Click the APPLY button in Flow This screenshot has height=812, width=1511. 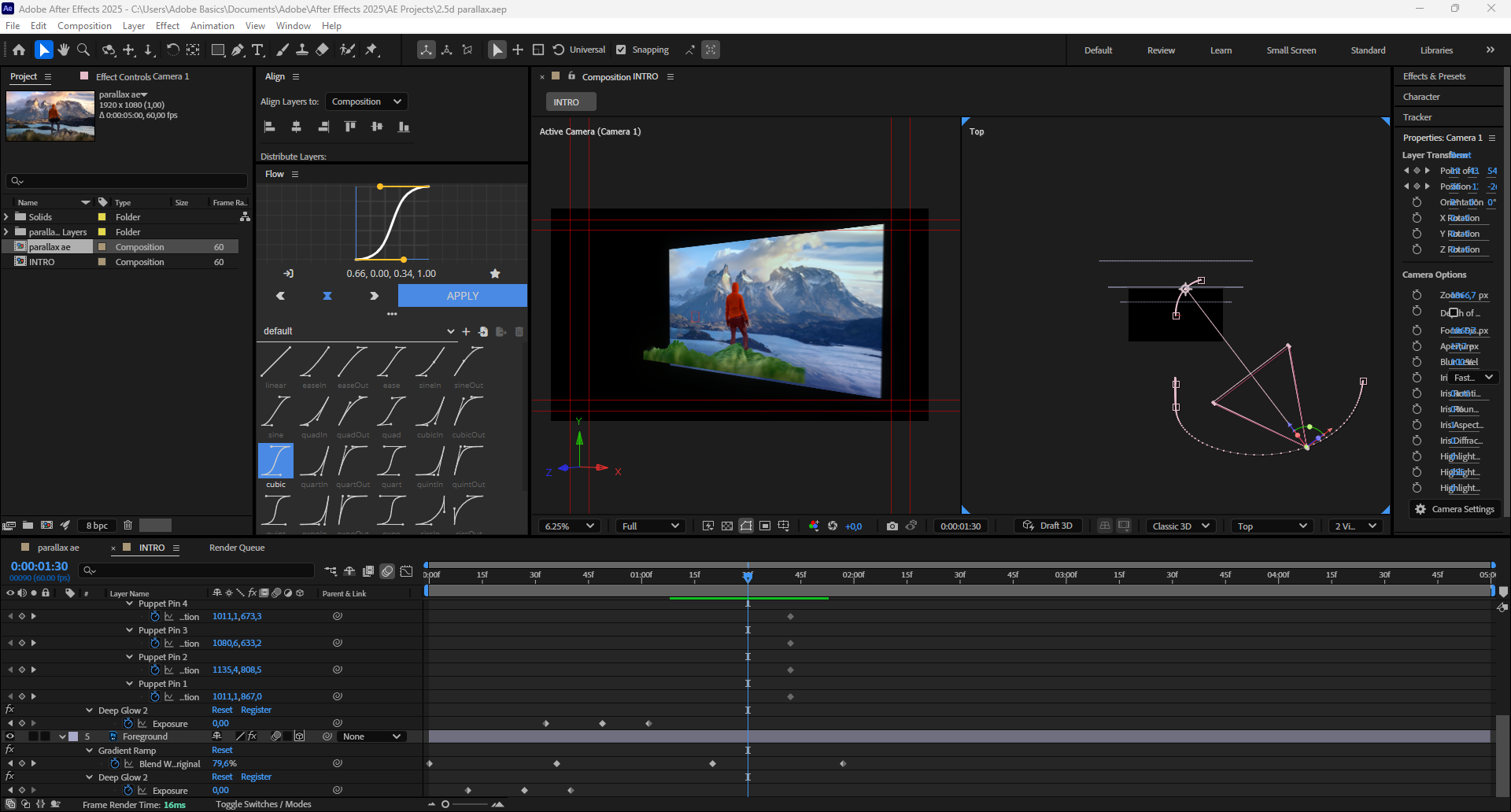pyautogui.click(x=462, y=296)
